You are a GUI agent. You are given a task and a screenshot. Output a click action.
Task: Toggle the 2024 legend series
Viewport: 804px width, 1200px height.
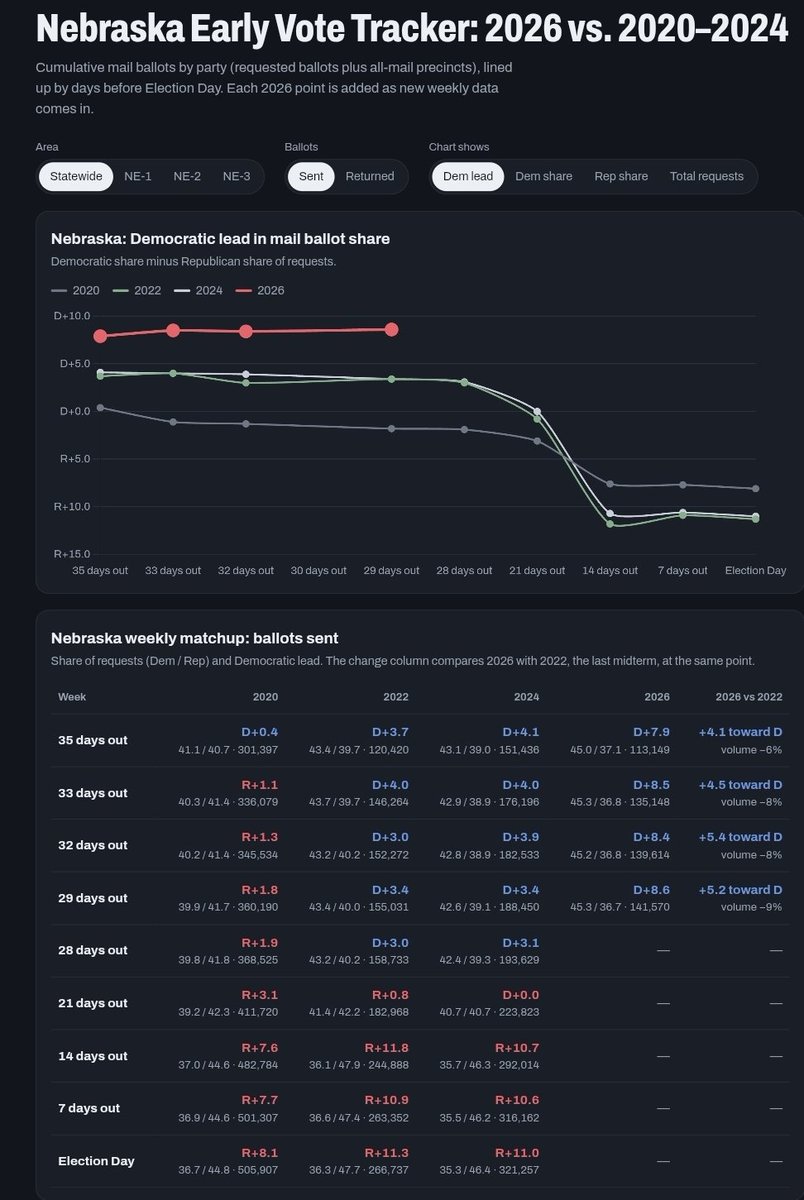point(199,290)
